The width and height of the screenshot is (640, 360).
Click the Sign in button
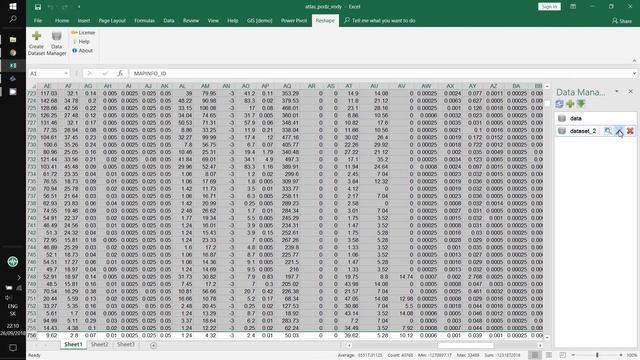pos(549,7)
